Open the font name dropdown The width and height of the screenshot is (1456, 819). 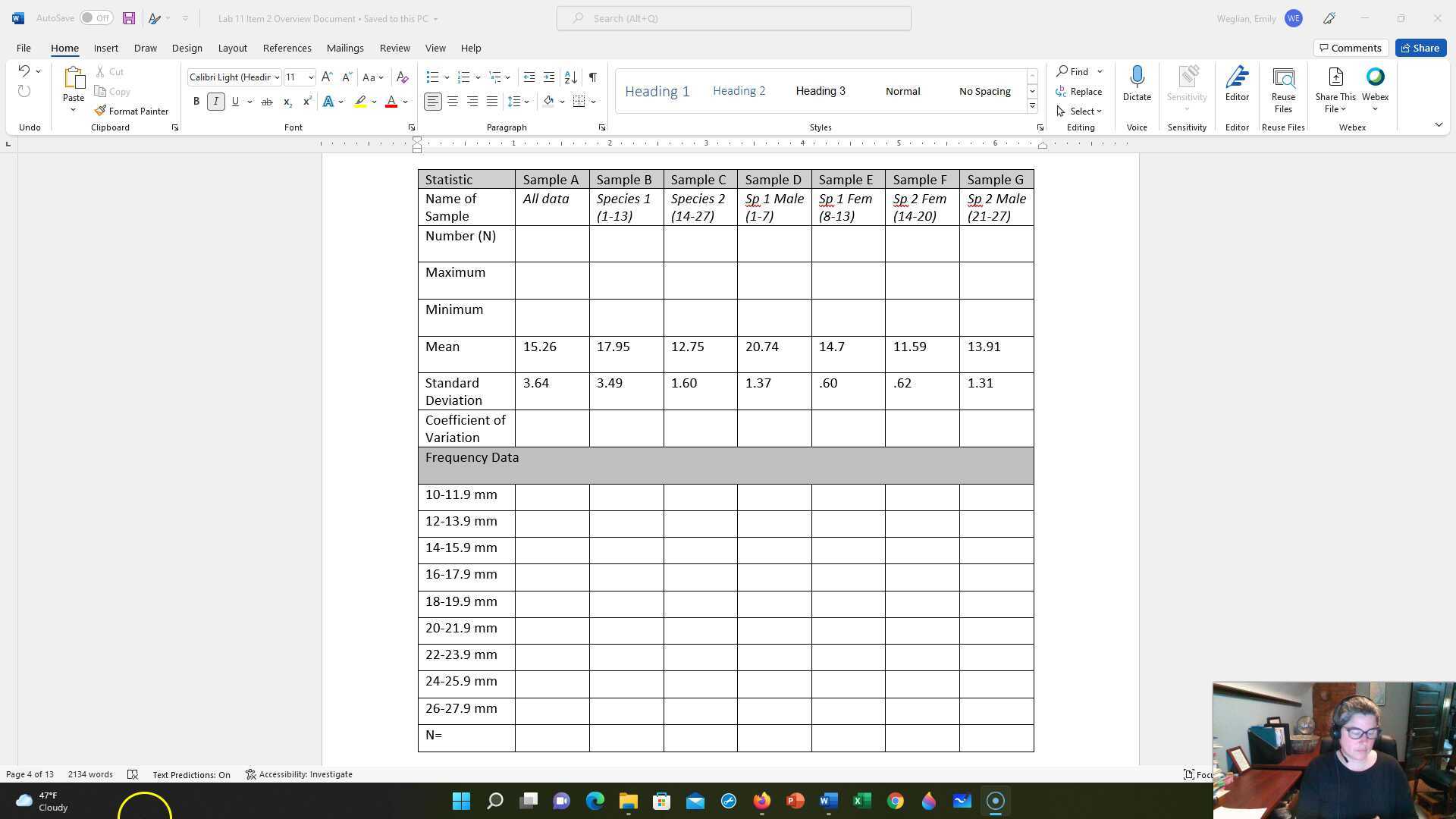pos(277,77)
